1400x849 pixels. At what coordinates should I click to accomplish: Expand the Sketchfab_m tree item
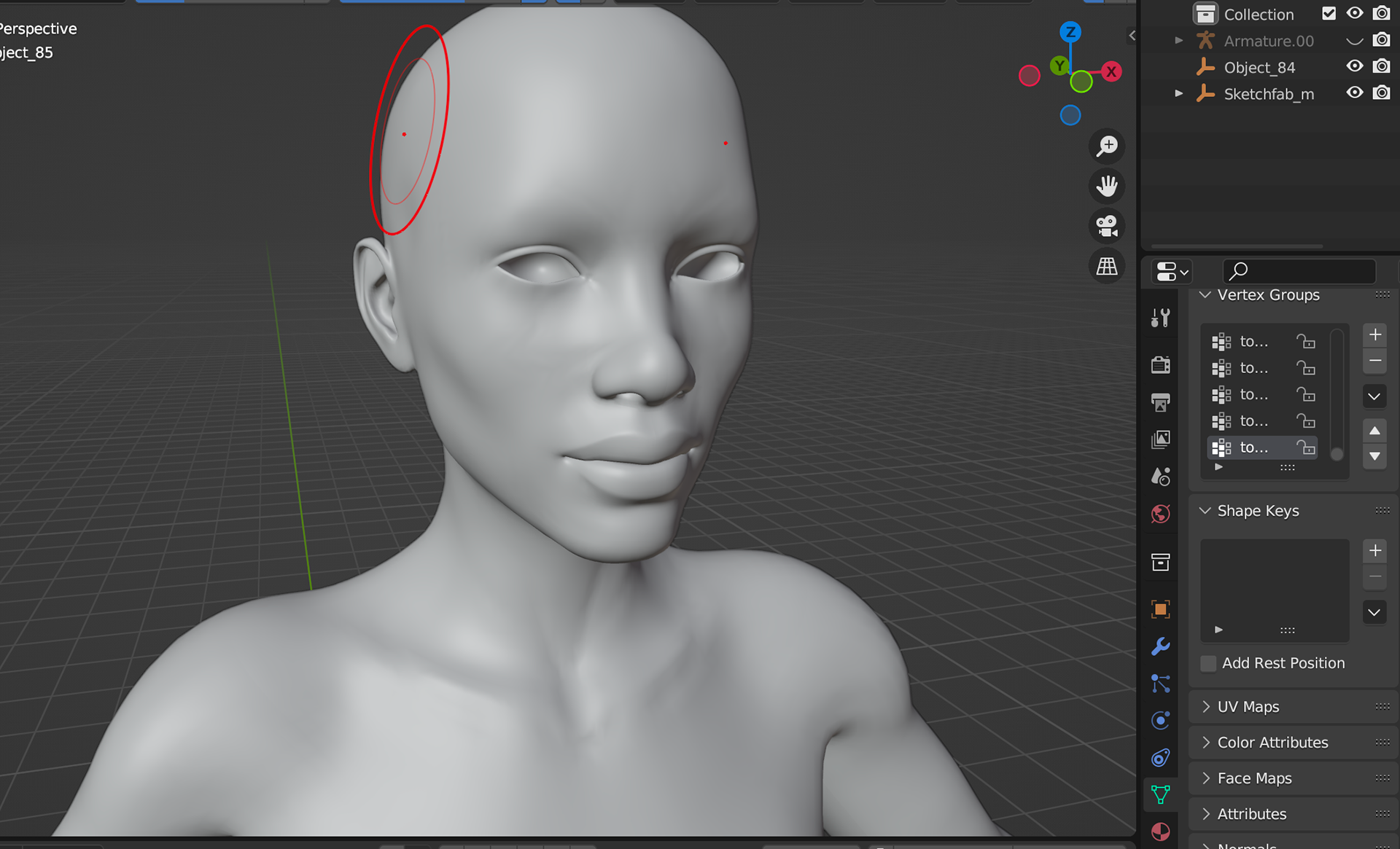click(1178, 94)
